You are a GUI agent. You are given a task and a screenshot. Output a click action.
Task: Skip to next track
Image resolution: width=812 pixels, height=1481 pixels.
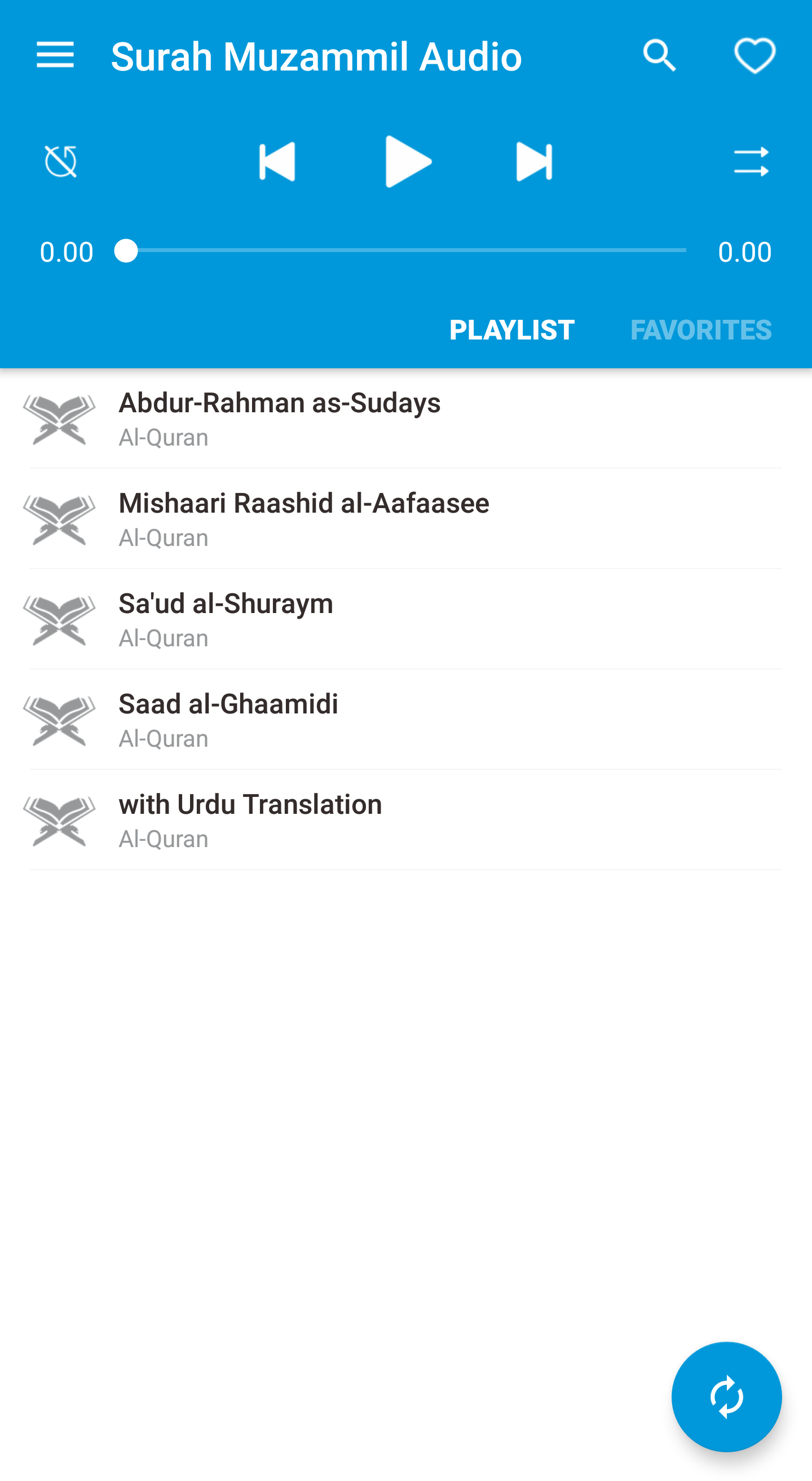tap(533, 161)
